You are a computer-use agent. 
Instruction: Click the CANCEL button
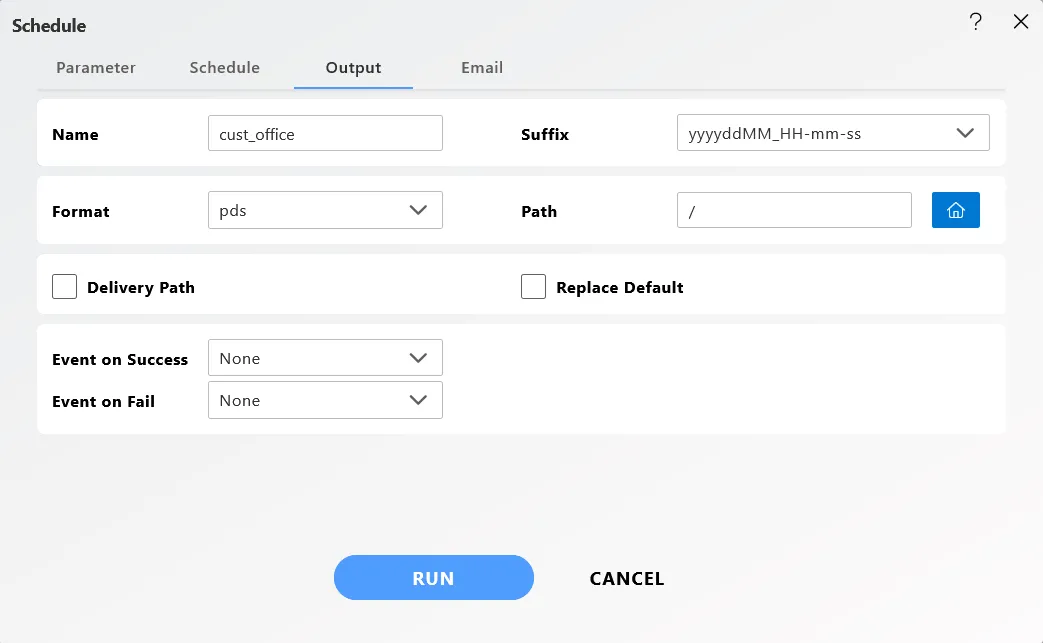click(x=627, y=579)
